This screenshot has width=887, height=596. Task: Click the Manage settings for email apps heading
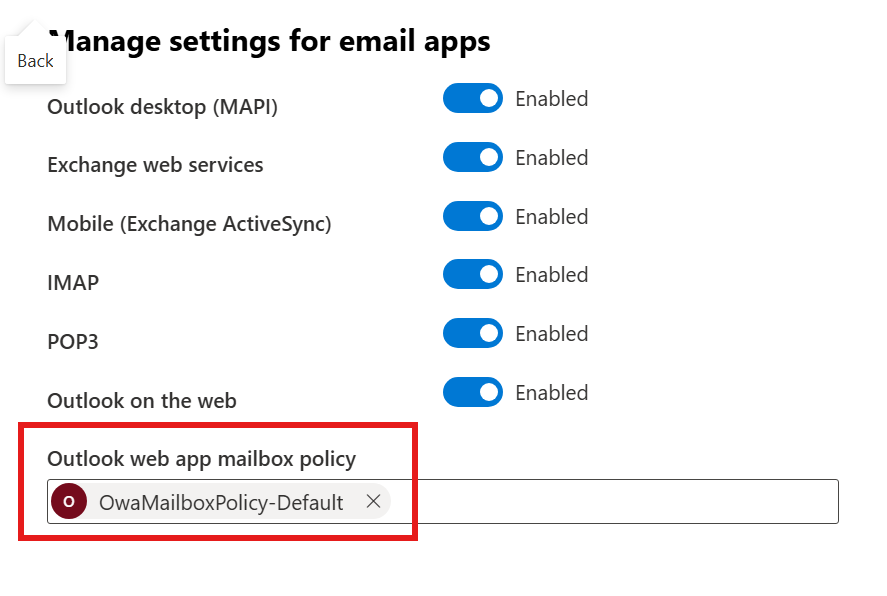tap(269, 42)
